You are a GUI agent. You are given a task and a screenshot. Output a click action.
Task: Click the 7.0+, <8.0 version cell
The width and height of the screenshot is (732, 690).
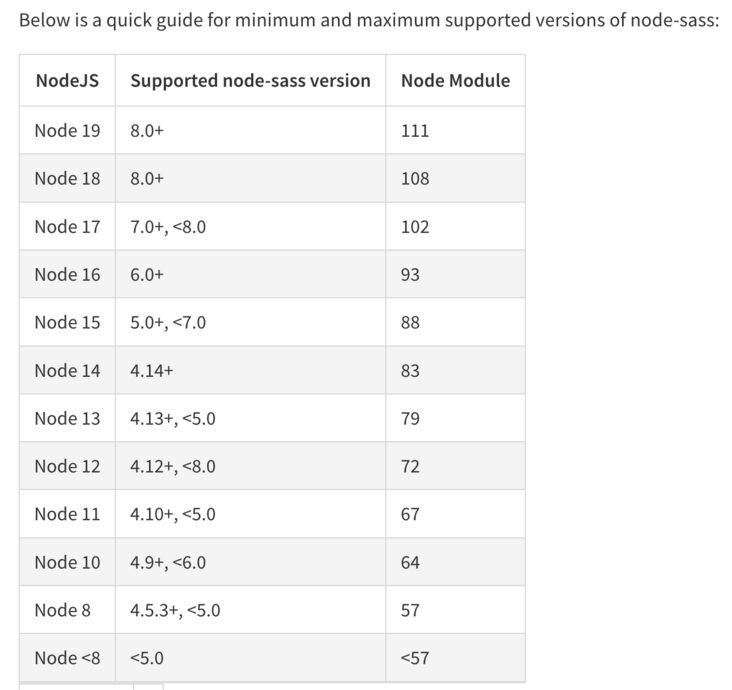tap(168, 227)
